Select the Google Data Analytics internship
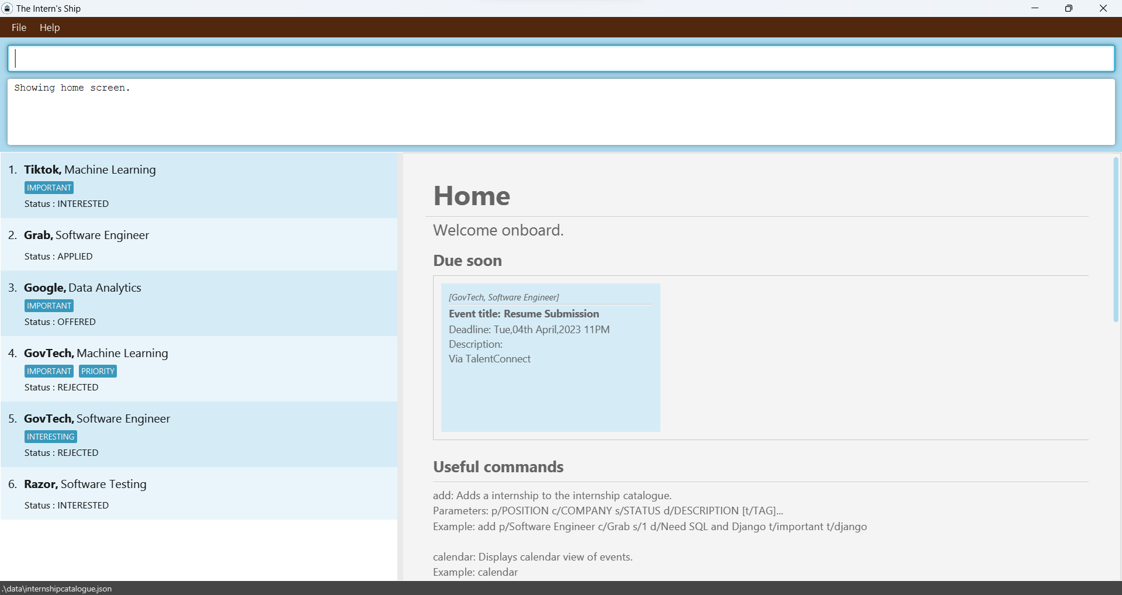This screenshot has height=595, width=1122. point(199,303)
